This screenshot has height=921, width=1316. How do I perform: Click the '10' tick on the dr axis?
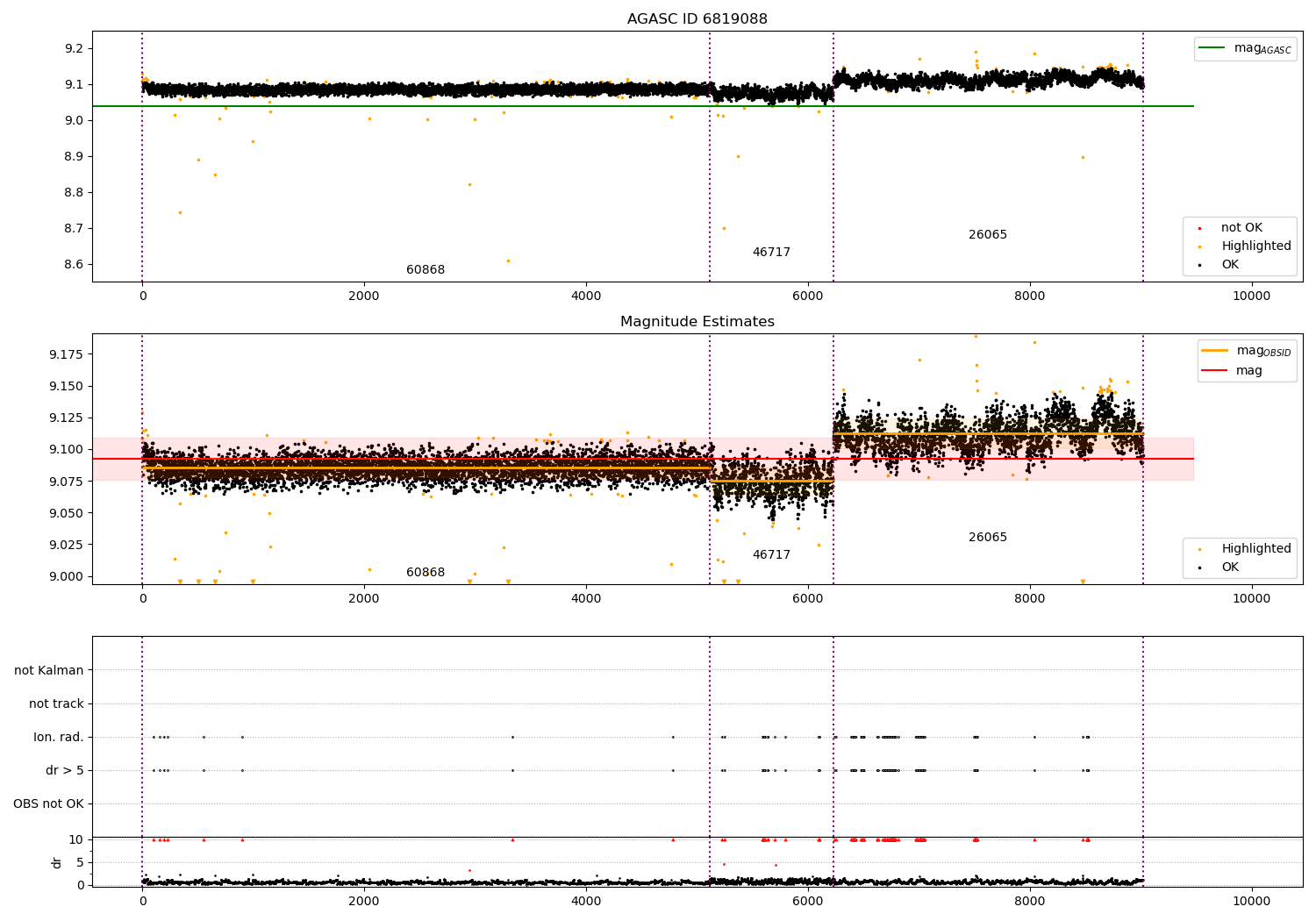pos(76,839)
